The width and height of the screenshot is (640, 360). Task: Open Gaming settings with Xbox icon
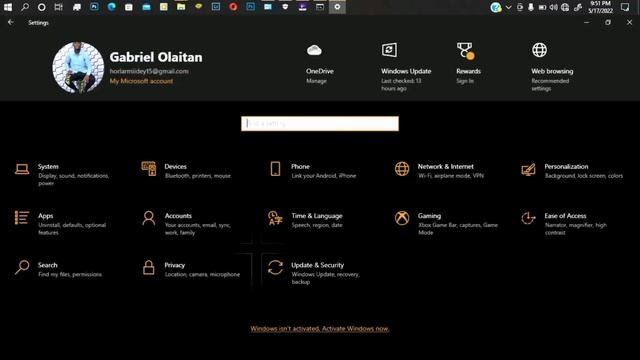pyautogui.click(x=447, y=223)
